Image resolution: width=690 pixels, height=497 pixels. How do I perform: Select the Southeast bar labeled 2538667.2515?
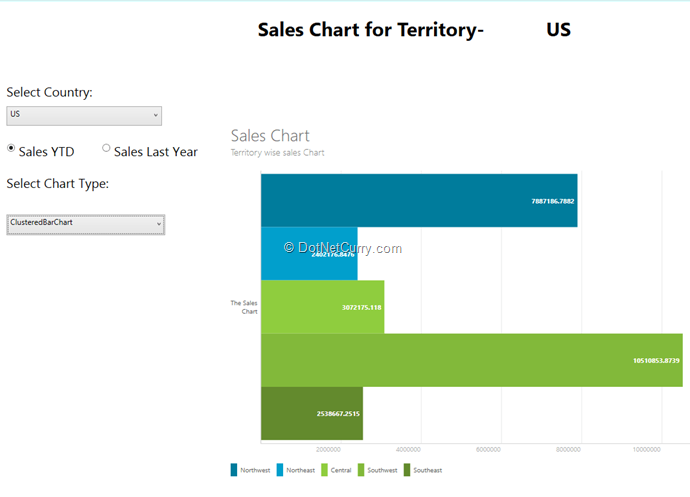point(311,413)
